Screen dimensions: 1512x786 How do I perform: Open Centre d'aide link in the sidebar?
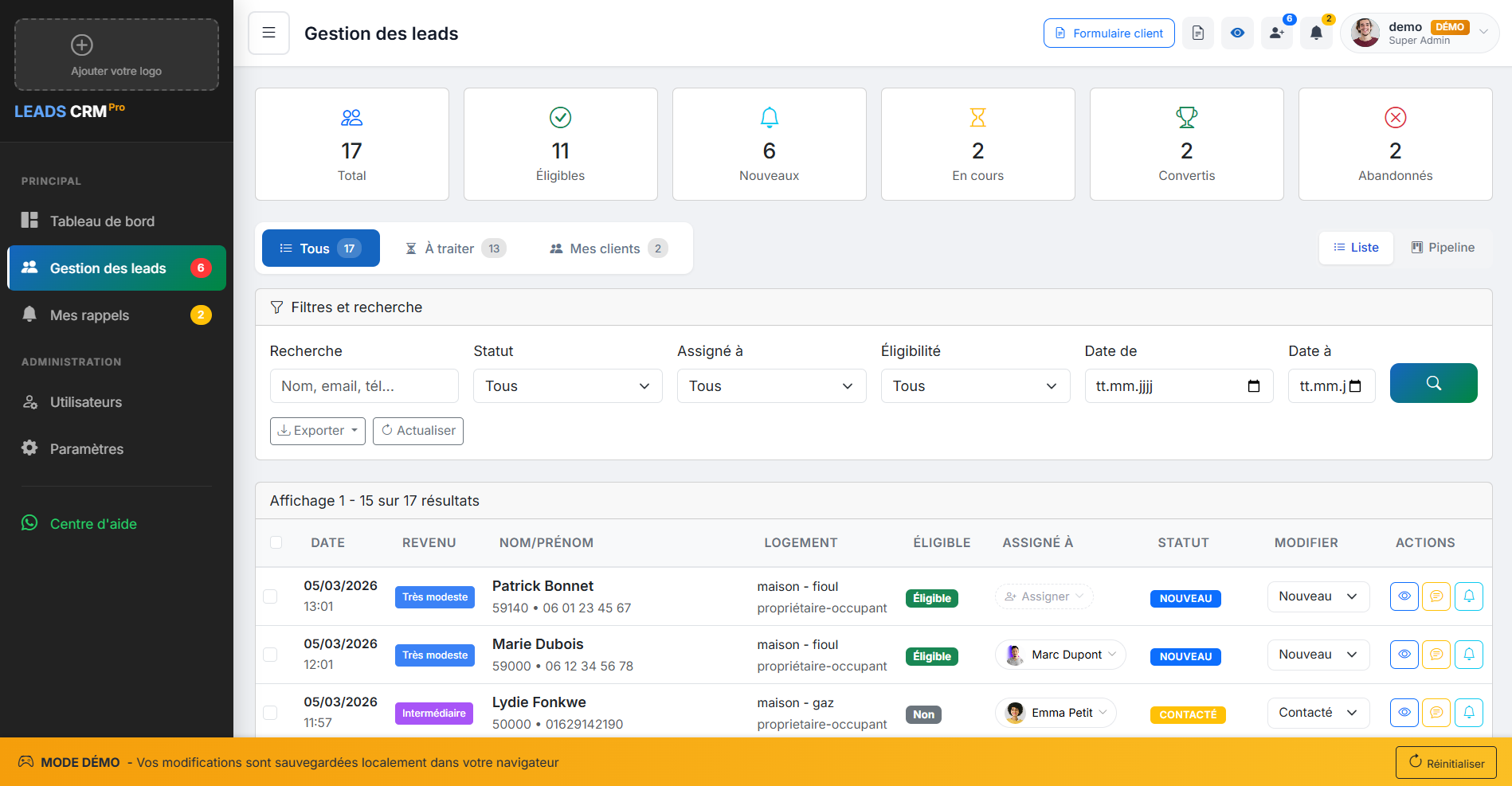[x=93, y=523]
